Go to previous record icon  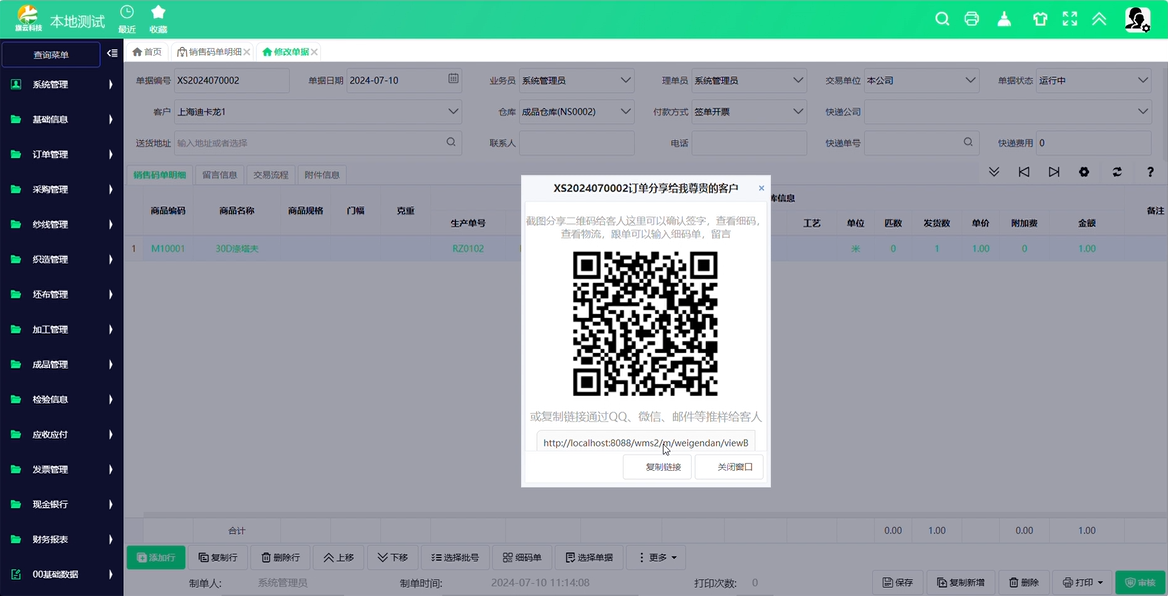(1023, 171)
